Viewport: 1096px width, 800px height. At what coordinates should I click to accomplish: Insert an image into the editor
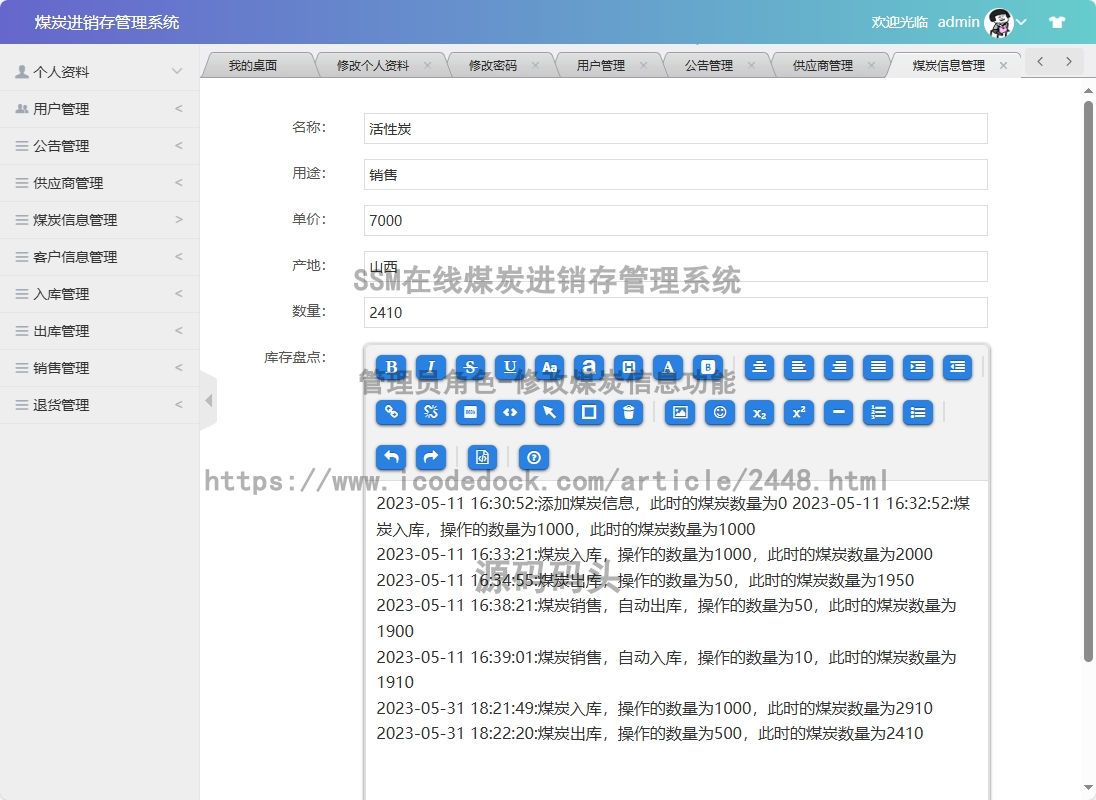680,412
